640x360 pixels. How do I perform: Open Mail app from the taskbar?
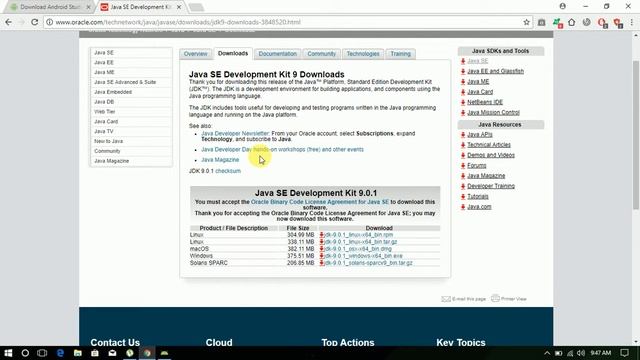pos(113,353)
